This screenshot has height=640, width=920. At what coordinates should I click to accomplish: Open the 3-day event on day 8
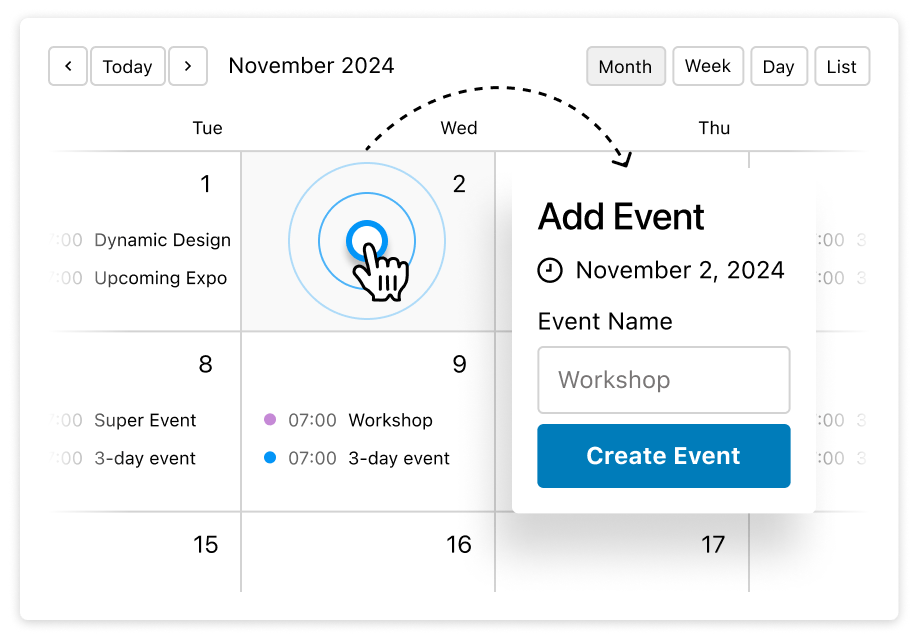coord(144,458)
